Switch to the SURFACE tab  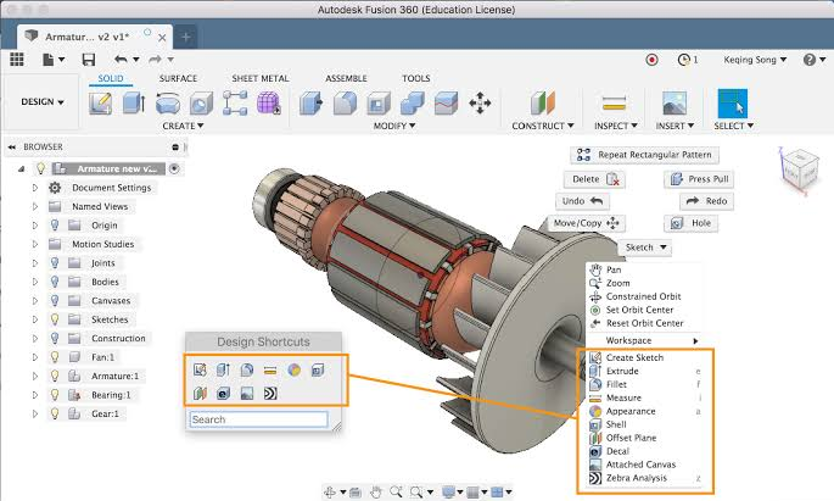click(178, 78)
